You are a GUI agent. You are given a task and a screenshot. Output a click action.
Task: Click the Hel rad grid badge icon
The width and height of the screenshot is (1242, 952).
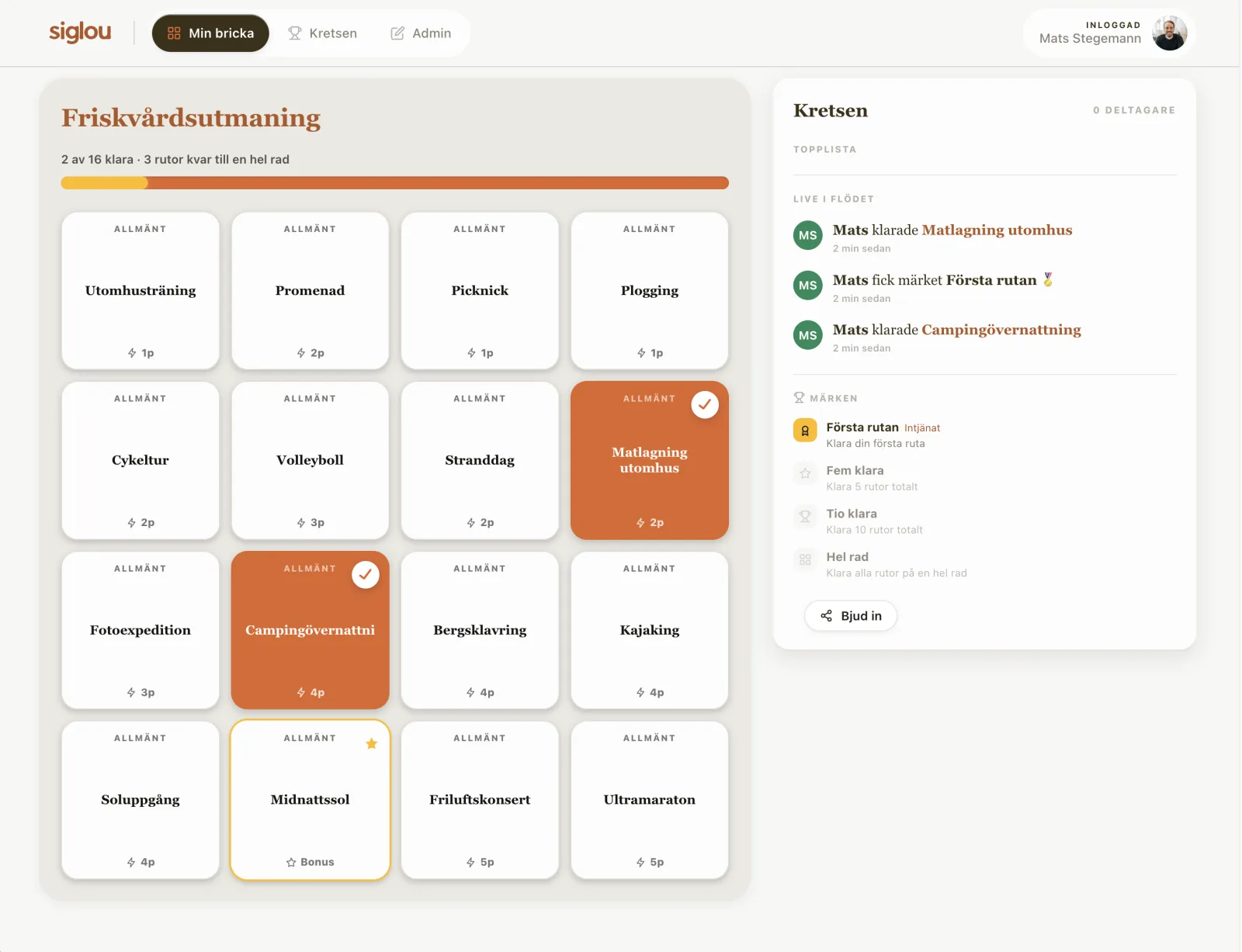click(805, 559)
